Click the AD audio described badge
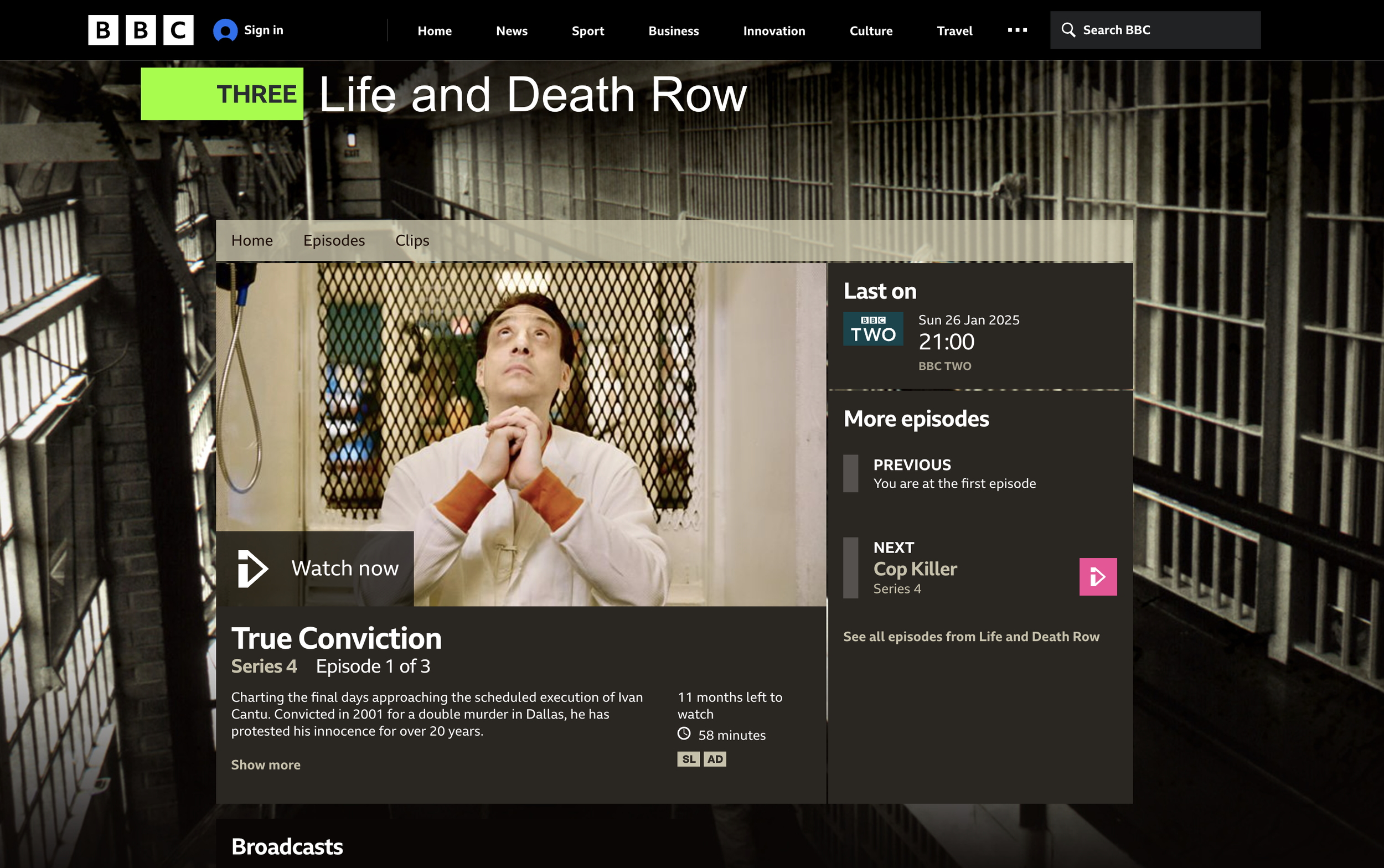 point(715,759)
